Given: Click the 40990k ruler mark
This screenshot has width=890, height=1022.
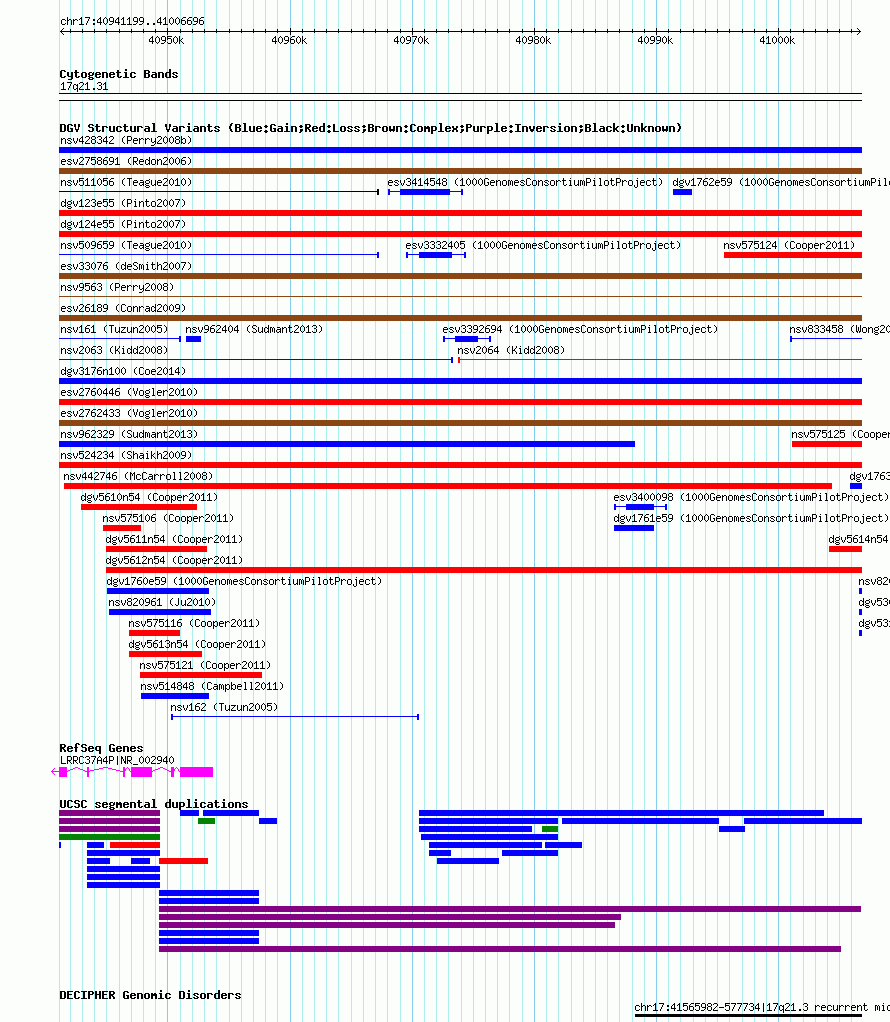Looking at the screenshot, I should (x=655, y=40).
